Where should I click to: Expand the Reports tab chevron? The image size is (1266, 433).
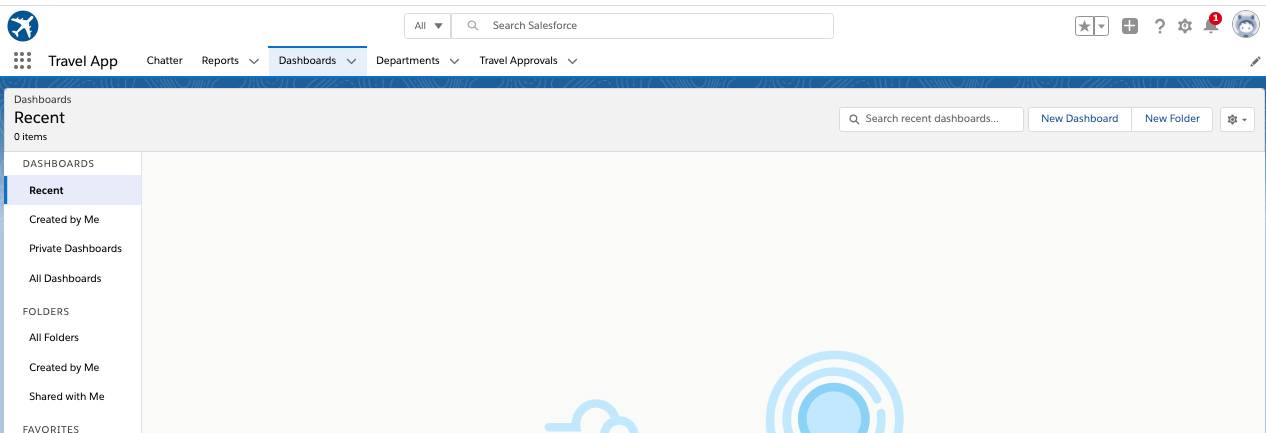pos(254,61)
